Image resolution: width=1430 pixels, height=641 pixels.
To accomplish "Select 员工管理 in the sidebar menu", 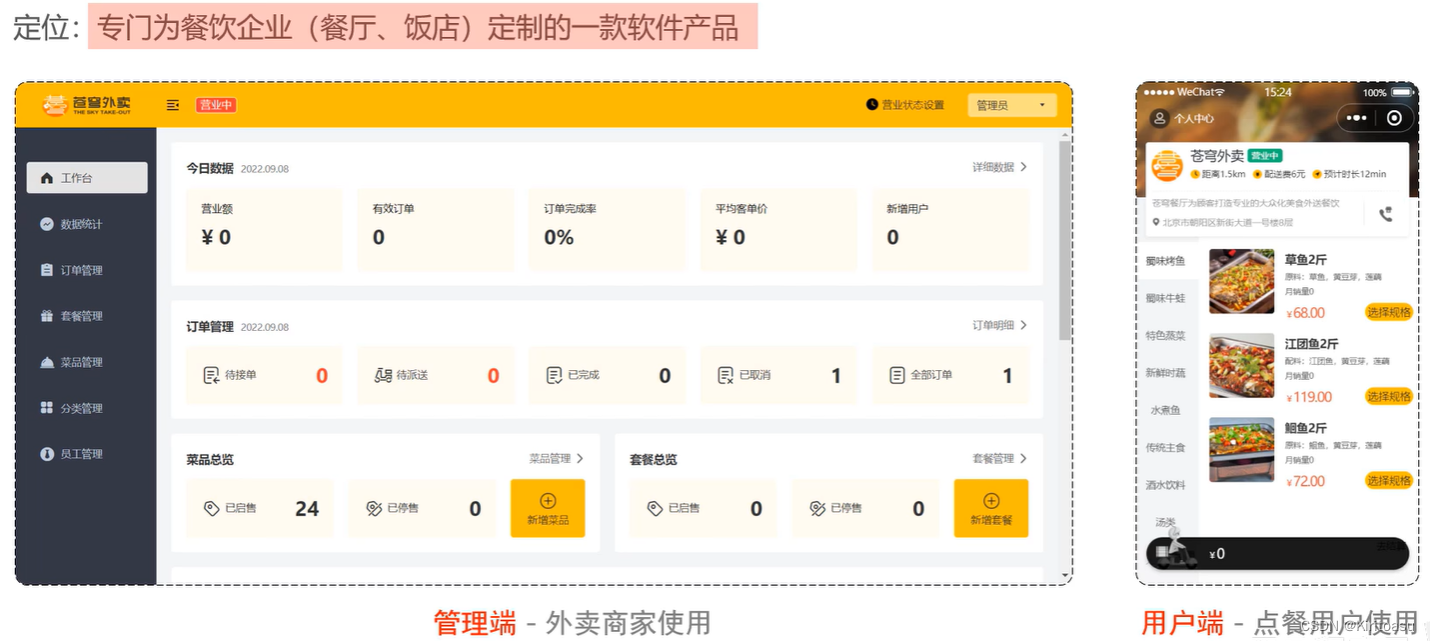I will [x=87, y=454].
